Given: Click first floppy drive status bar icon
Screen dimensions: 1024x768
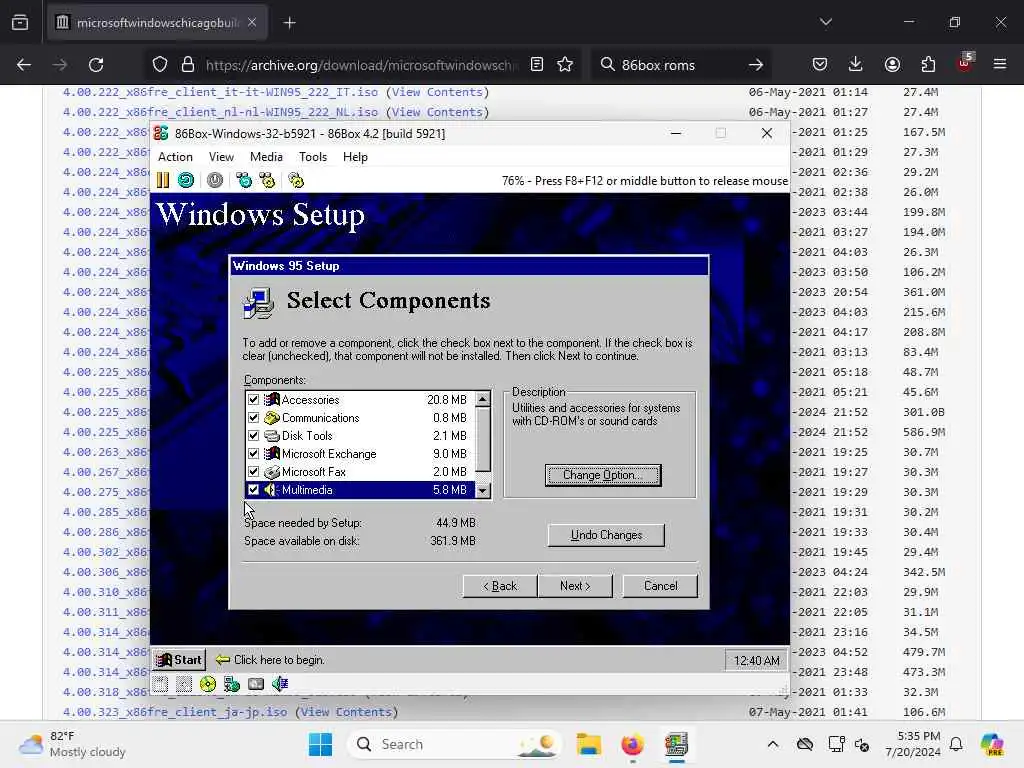Looking at the screenshot, I should (x=161, y=684).
